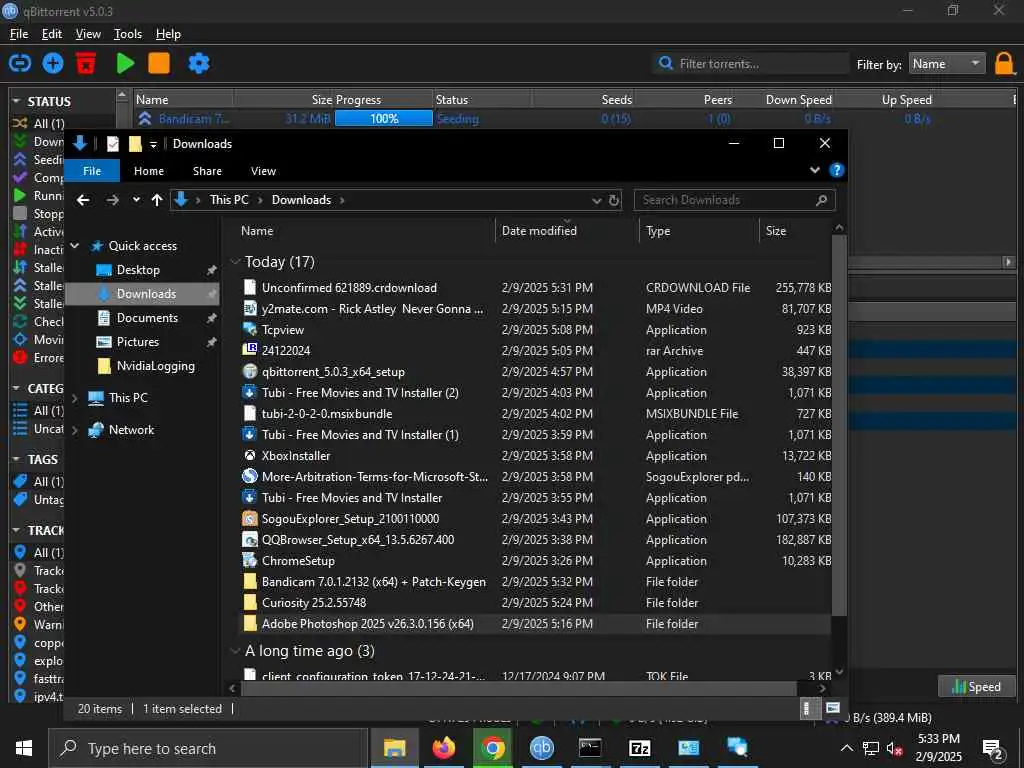This screenshot has height=768, width=1024.
Task: Open qBittorrent File menu
Action: (19, 34)
